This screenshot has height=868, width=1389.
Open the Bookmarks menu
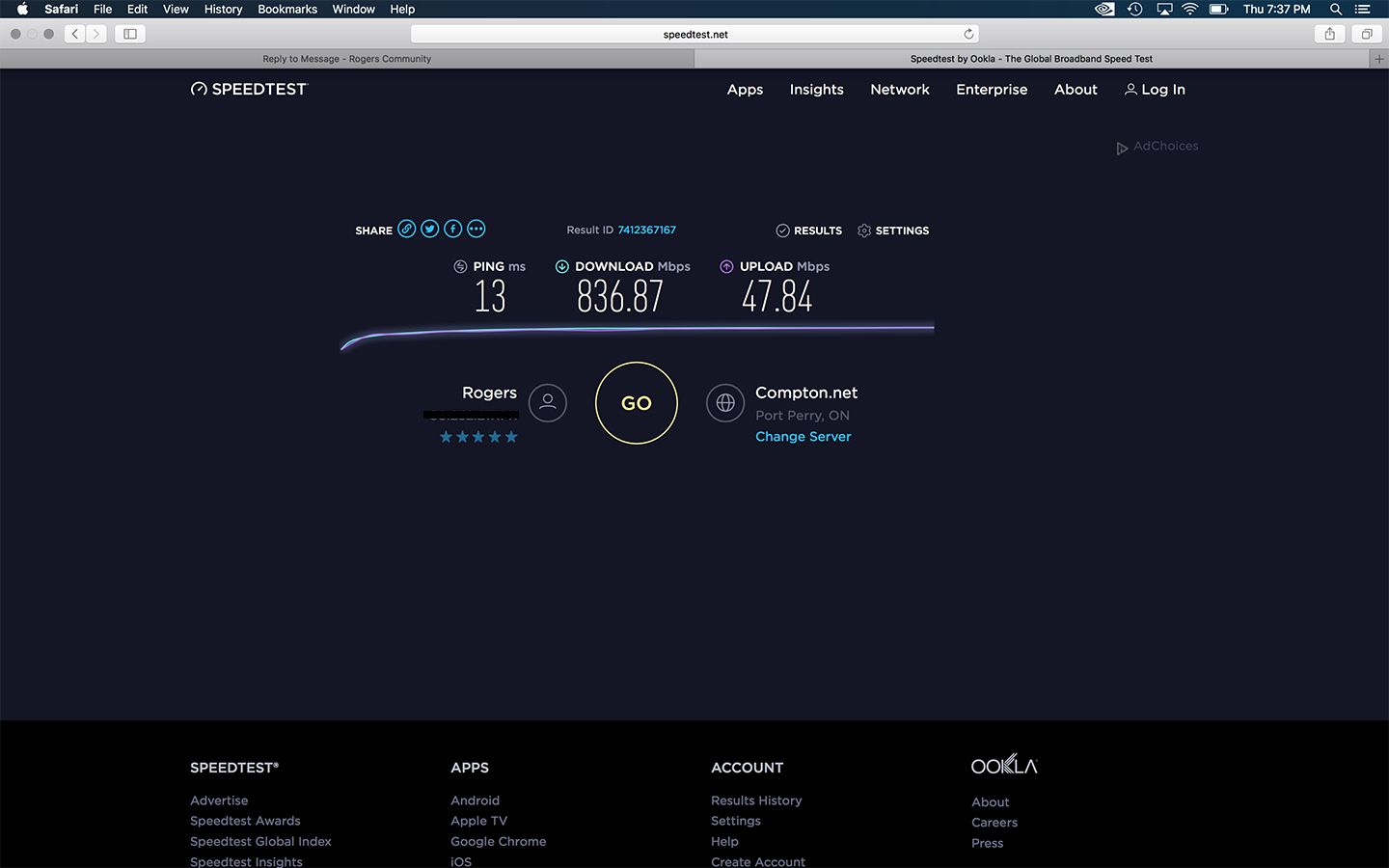287,9
